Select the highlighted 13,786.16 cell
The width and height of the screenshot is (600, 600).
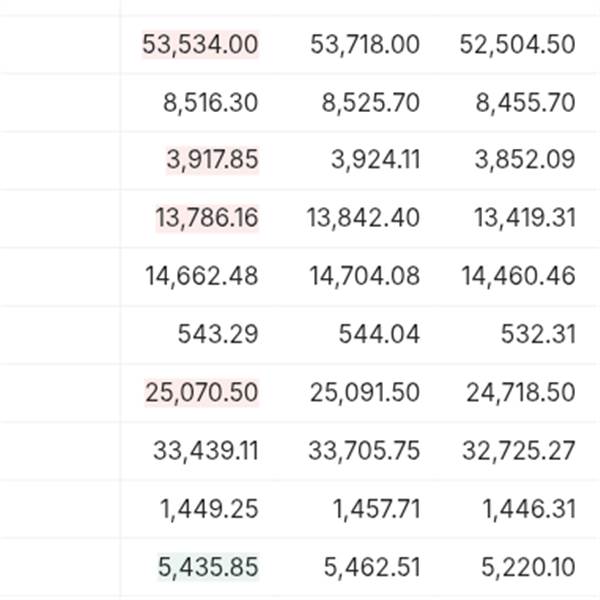207,218
